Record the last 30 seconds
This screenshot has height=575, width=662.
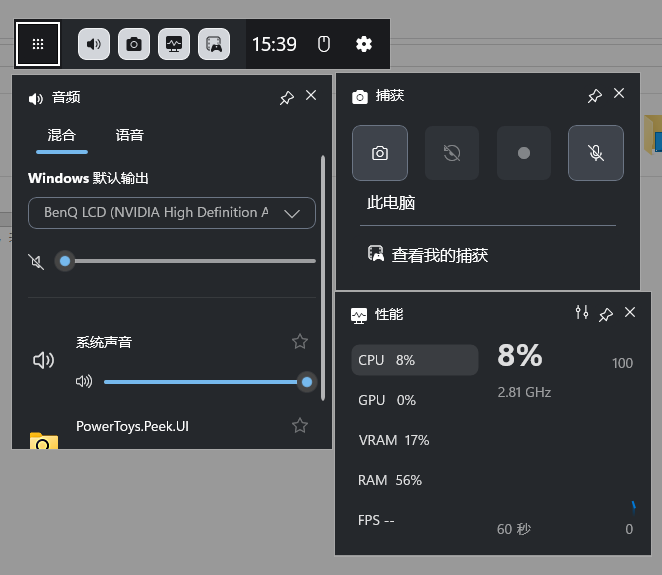[x=452, y=153]
